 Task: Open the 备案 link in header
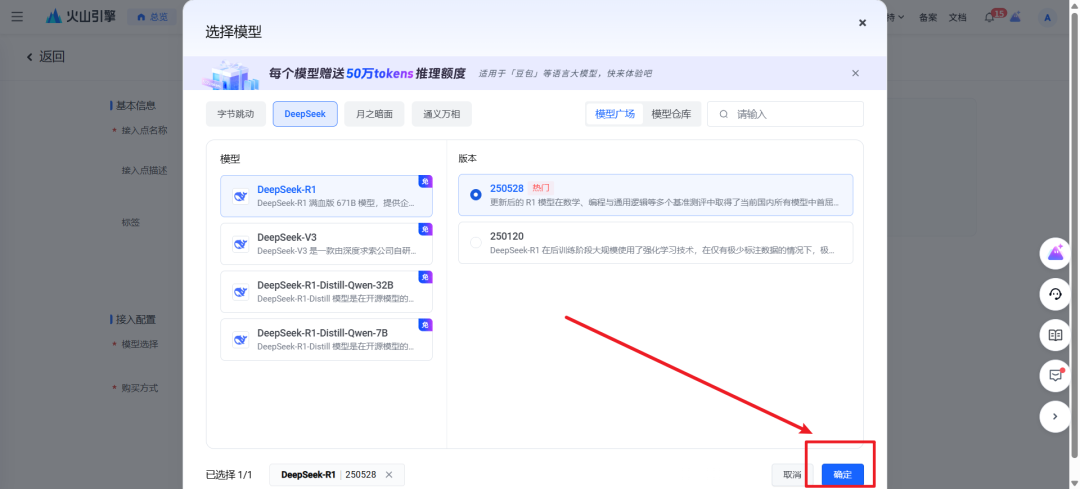click(x=928, y=17)
